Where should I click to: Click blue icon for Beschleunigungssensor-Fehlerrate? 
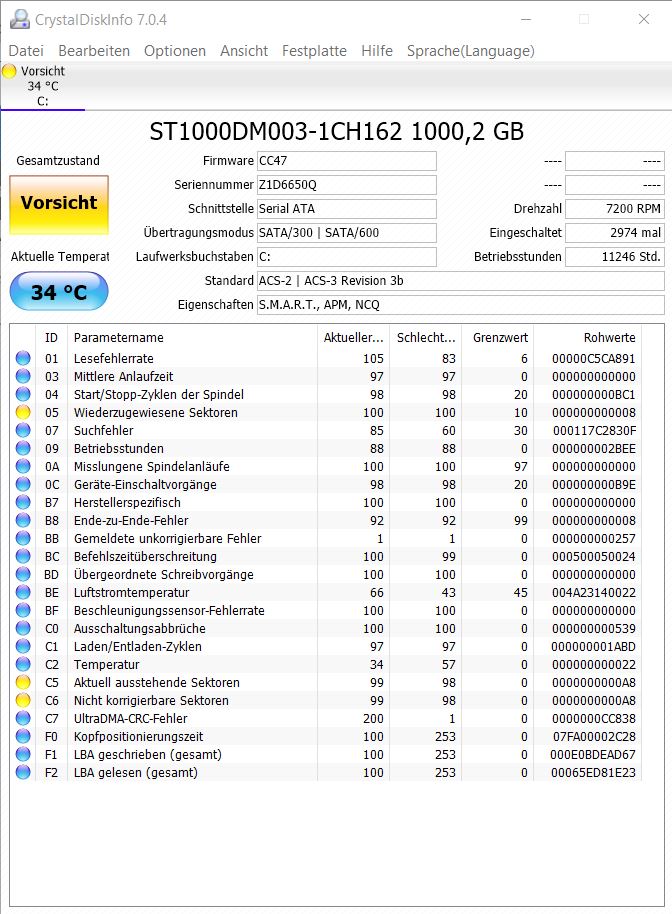(23, 610)
